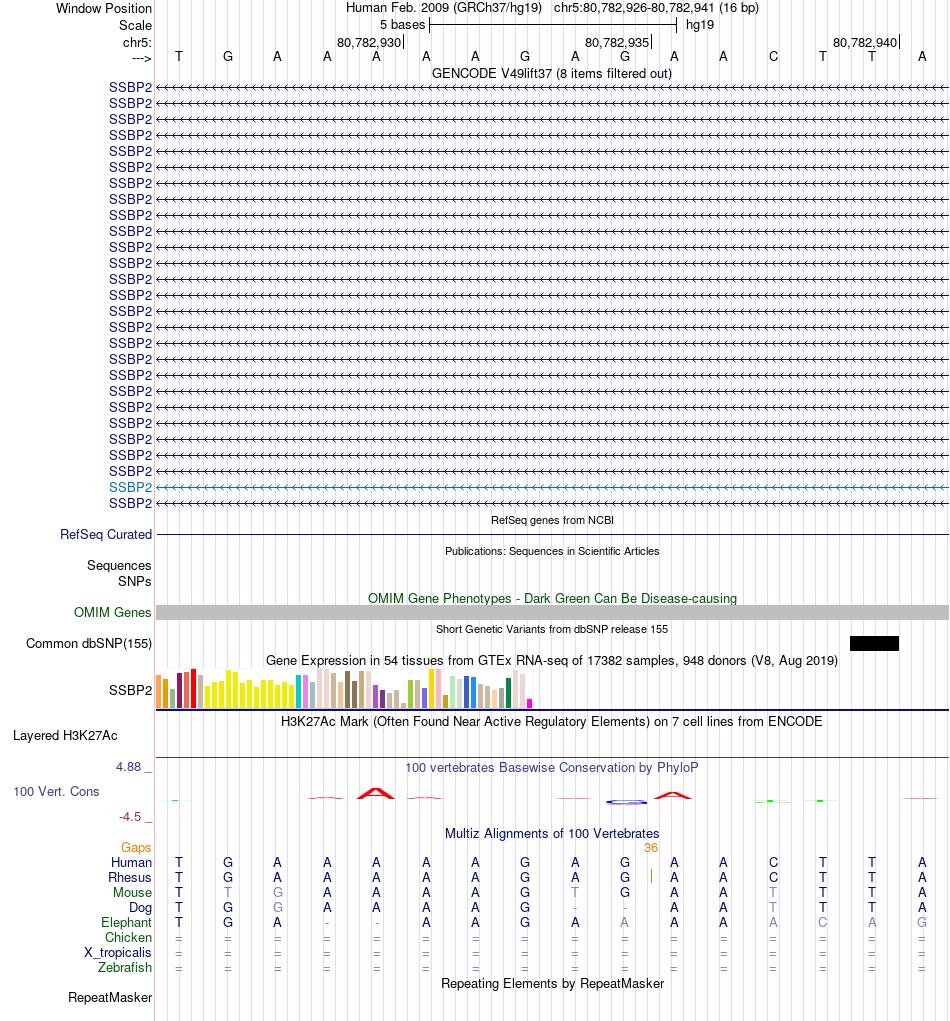Open the OMIM Gene Phenotypes track title

tap(552, 598)
